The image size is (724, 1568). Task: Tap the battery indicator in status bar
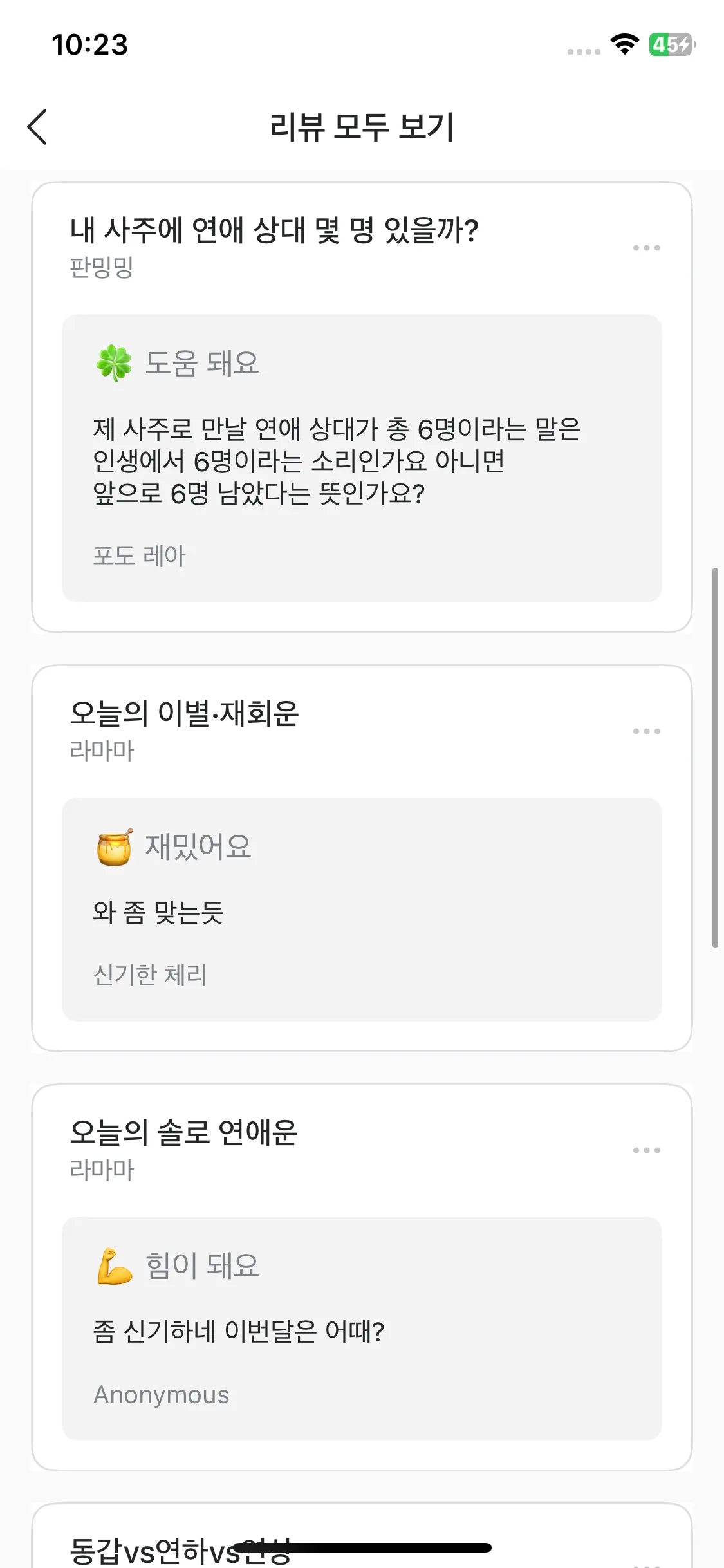coord(671,44)
